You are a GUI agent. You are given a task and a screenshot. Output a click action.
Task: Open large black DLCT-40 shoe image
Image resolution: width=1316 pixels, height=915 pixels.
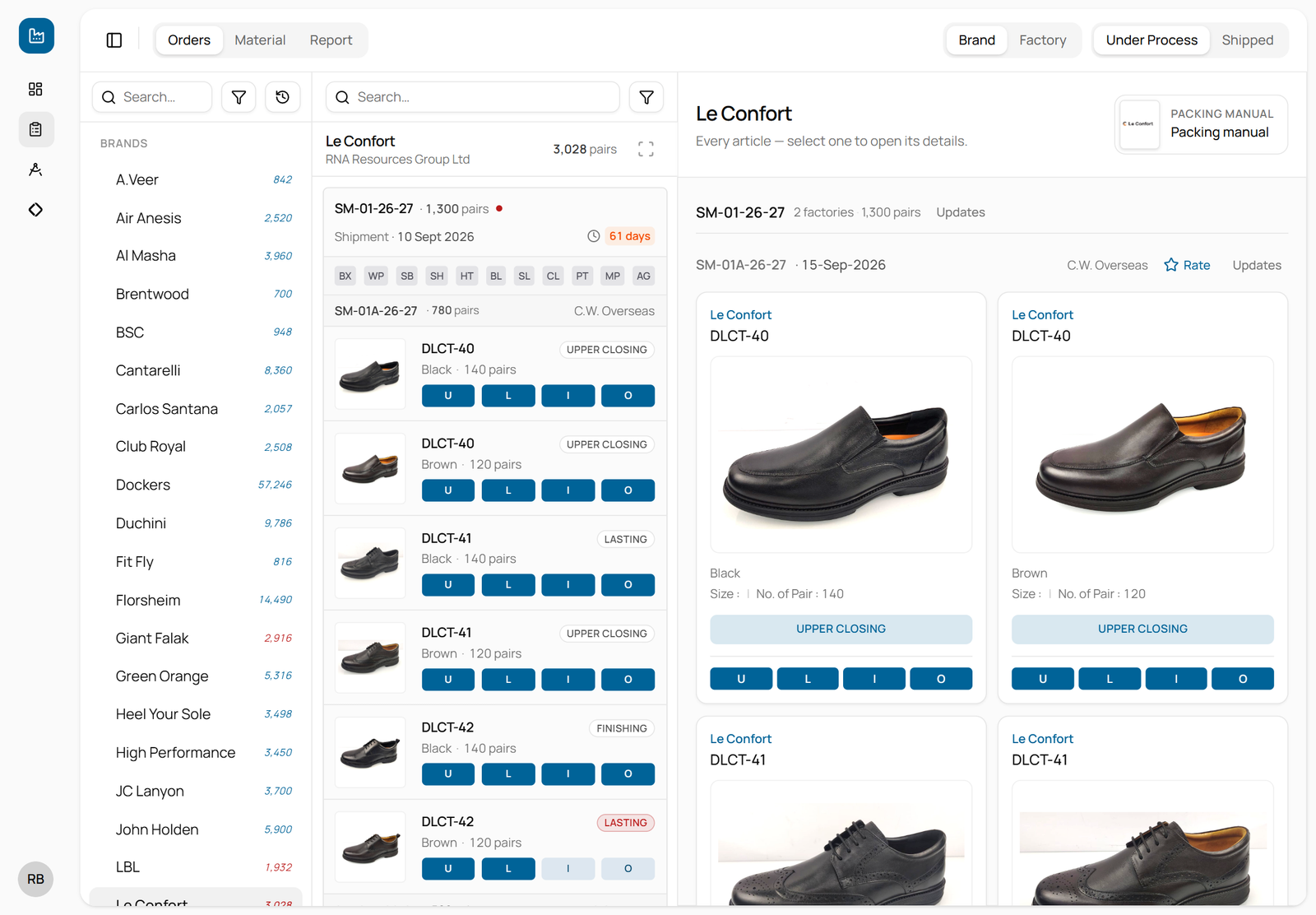841,454
